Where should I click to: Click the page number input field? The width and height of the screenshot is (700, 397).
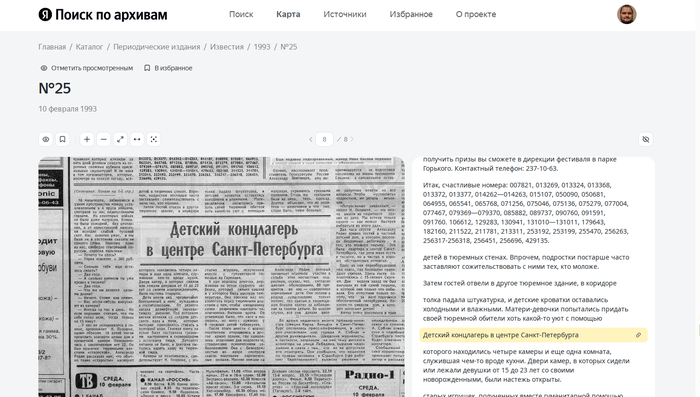click(x=325, y=139)
